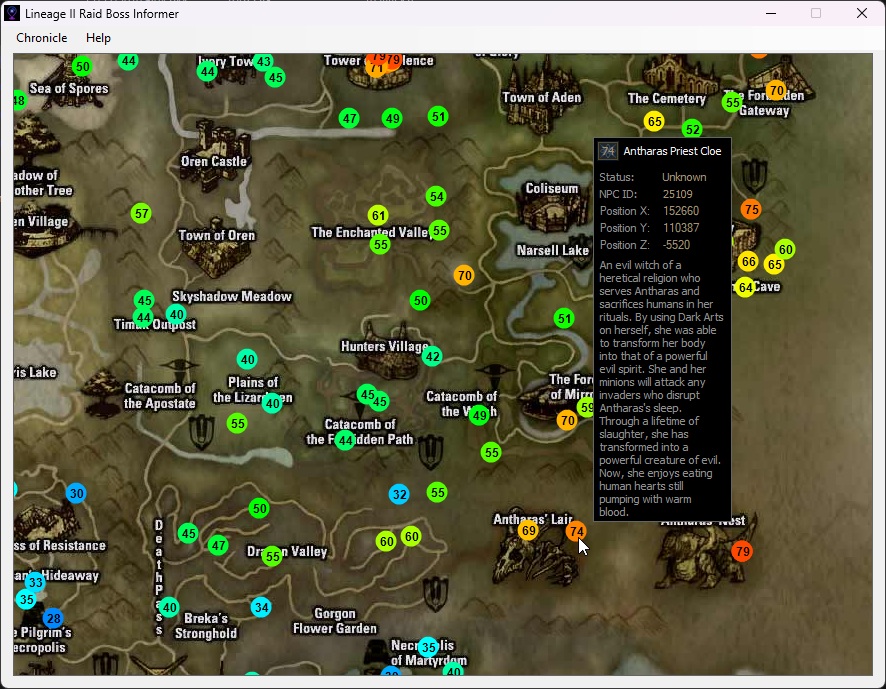Click the level 79 raid boss marker
This screenshot has width=886, height=689.
[741, 551]
